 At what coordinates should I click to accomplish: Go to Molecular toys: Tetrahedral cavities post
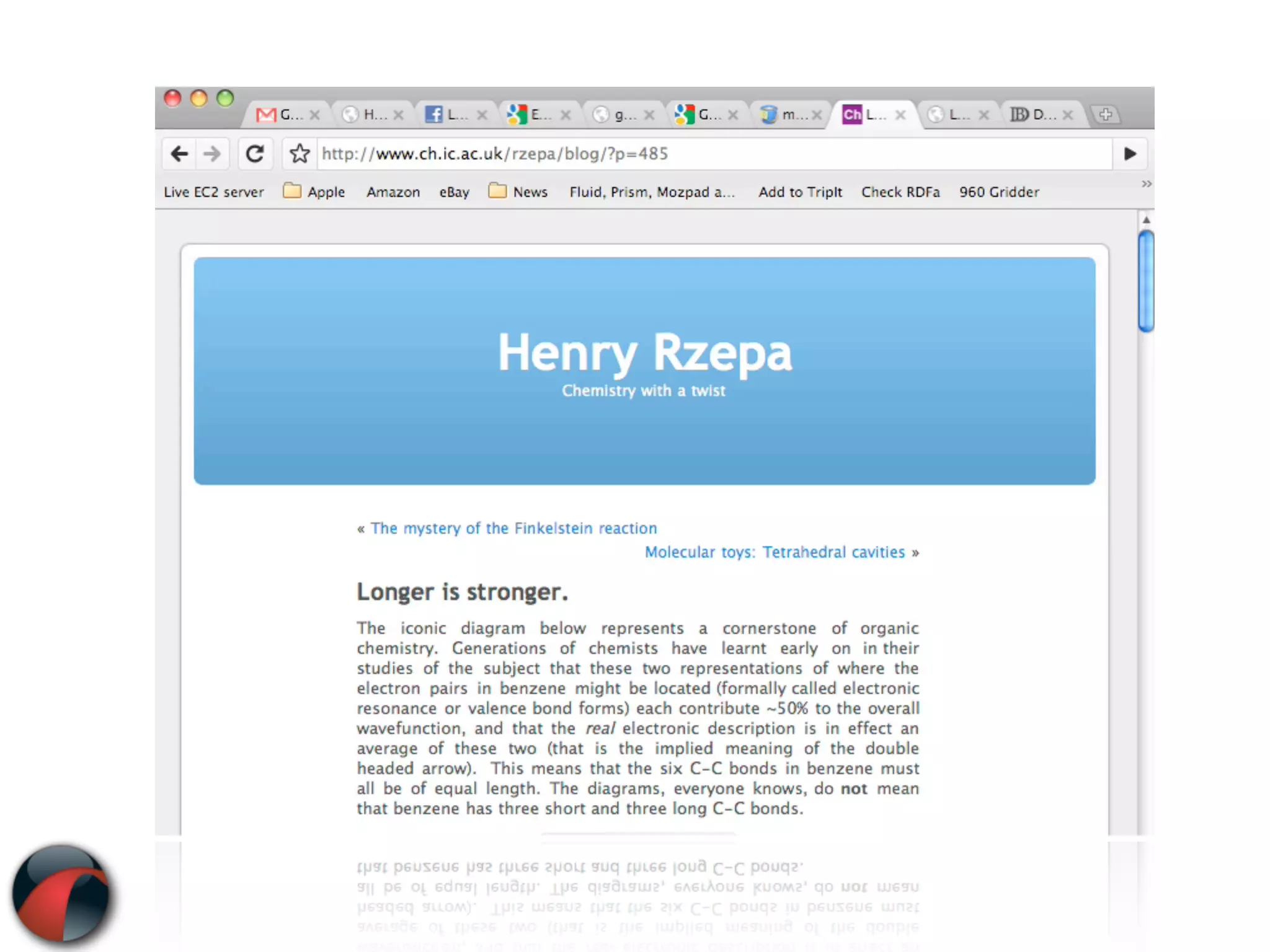[775, 552]
